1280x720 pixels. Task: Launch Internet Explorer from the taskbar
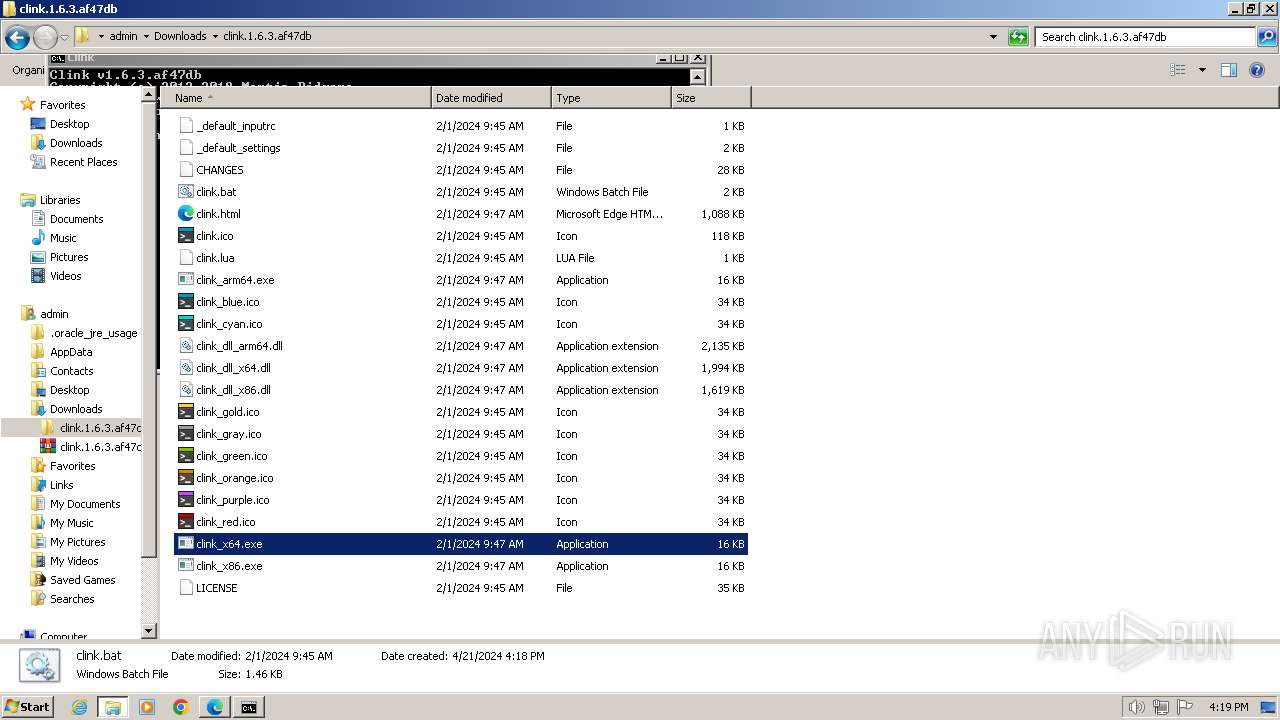(x=79, y=707)
